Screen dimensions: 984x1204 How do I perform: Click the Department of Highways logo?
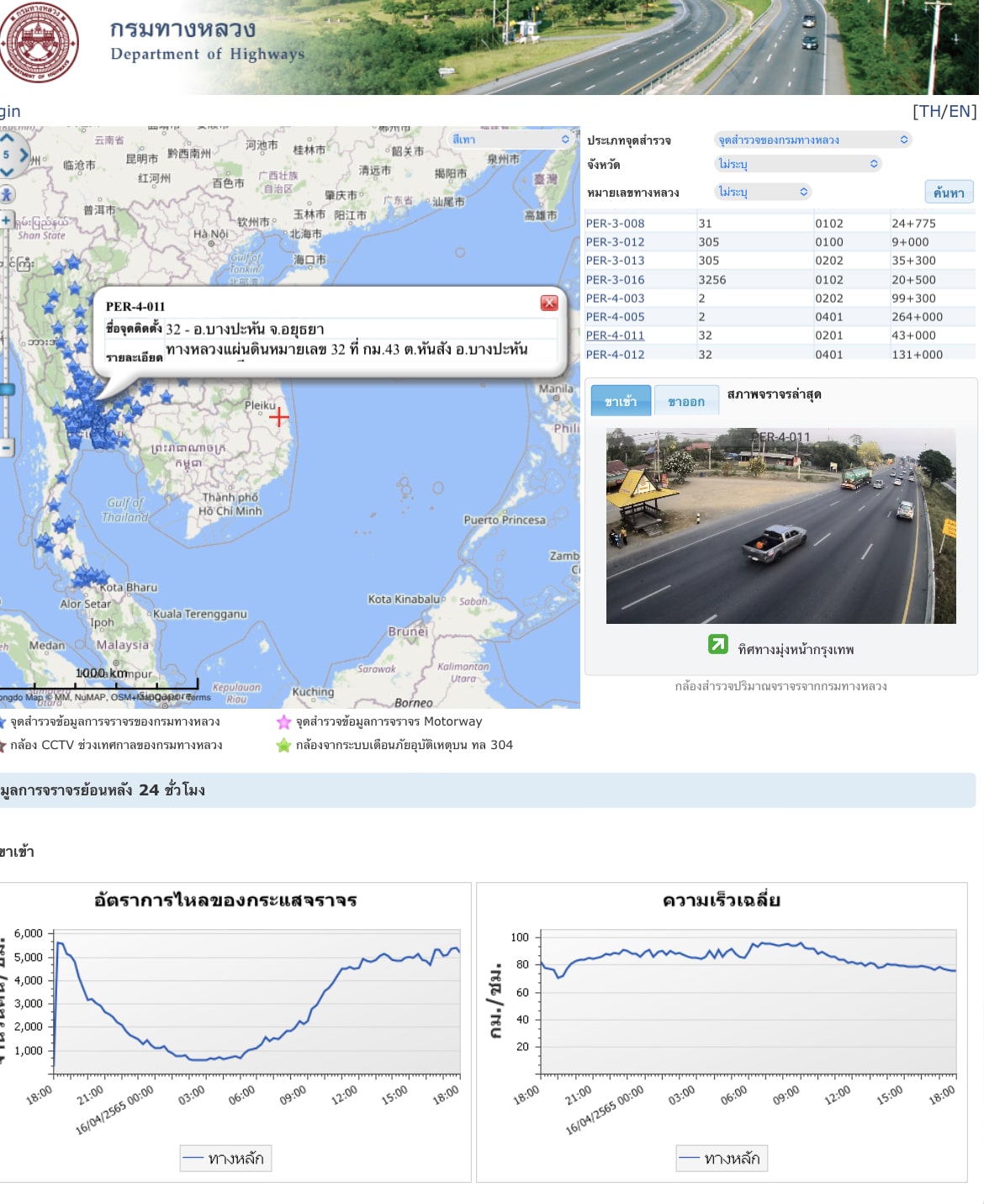(38, 42)
